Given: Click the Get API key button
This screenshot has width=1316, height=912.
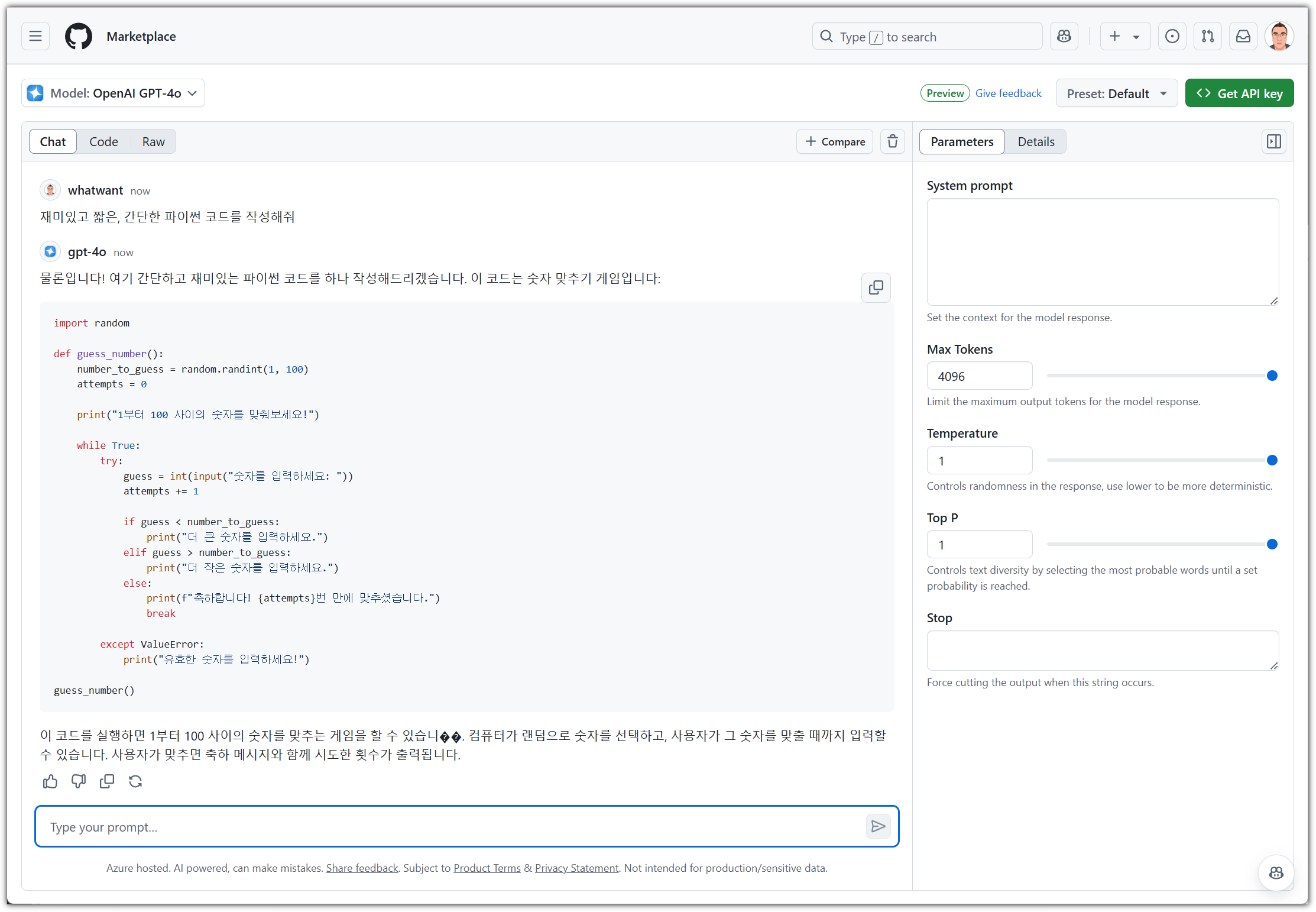Looking at the screenshot, I should 1239,93.
